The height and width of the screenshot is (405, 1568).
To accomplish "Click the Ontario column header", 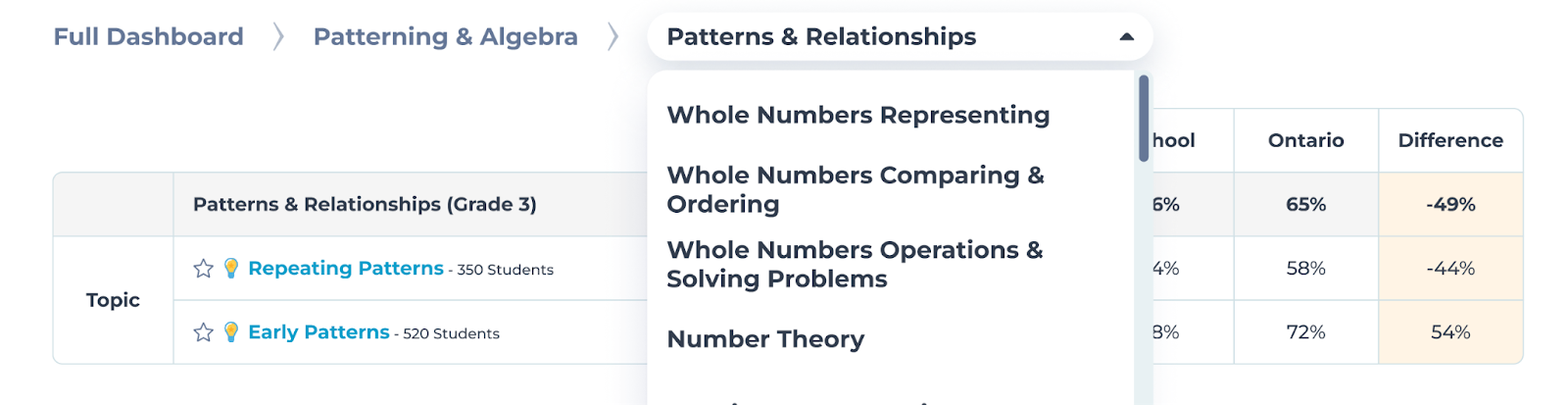I will [x=1305, y=140].
